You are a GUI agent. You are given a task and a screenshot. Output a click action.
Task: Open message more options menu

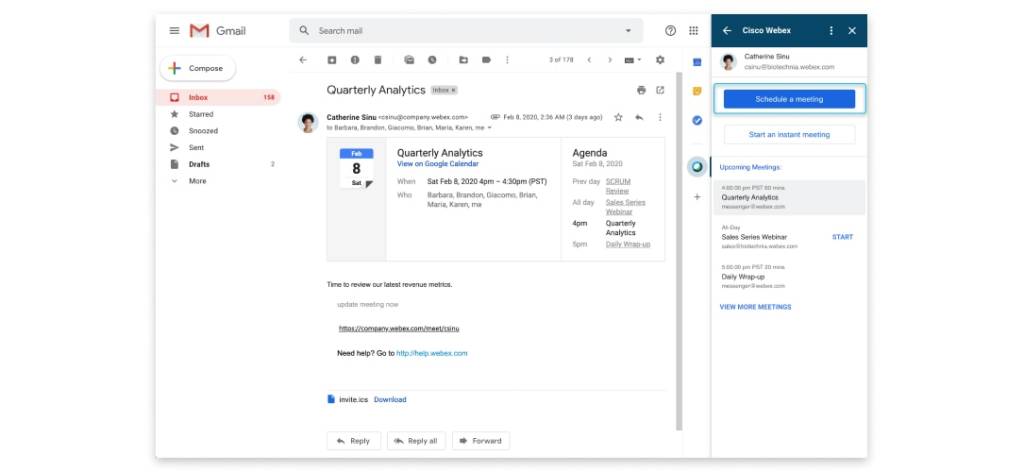(660, 118)
